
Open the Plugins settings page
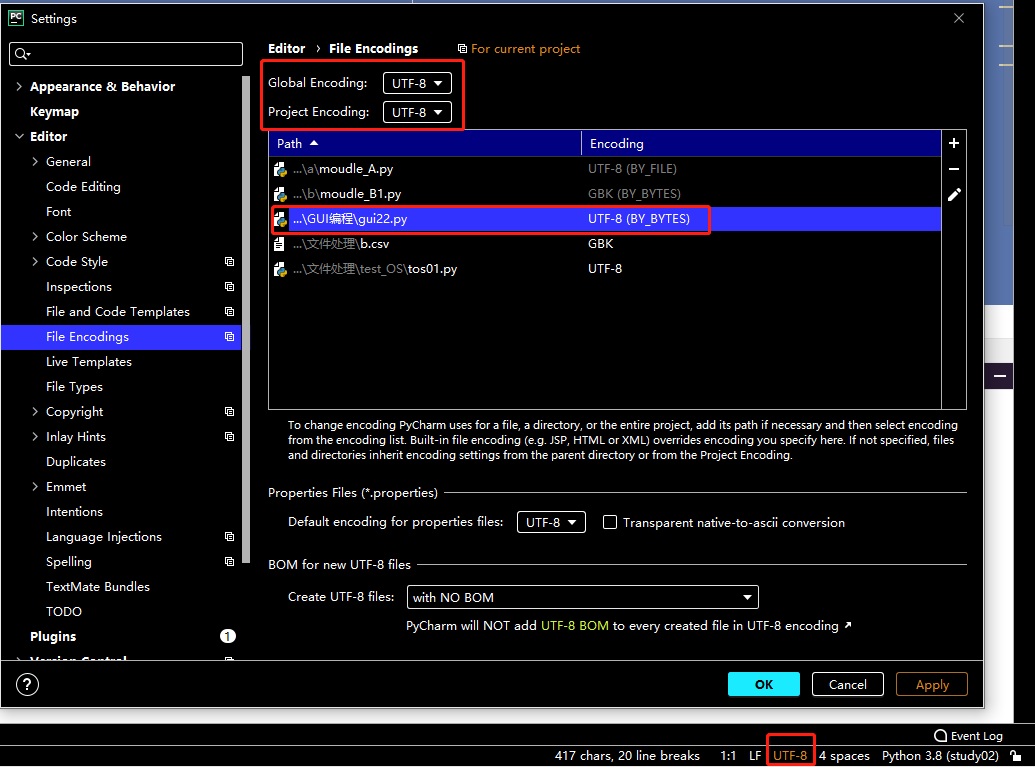[53, 636]
